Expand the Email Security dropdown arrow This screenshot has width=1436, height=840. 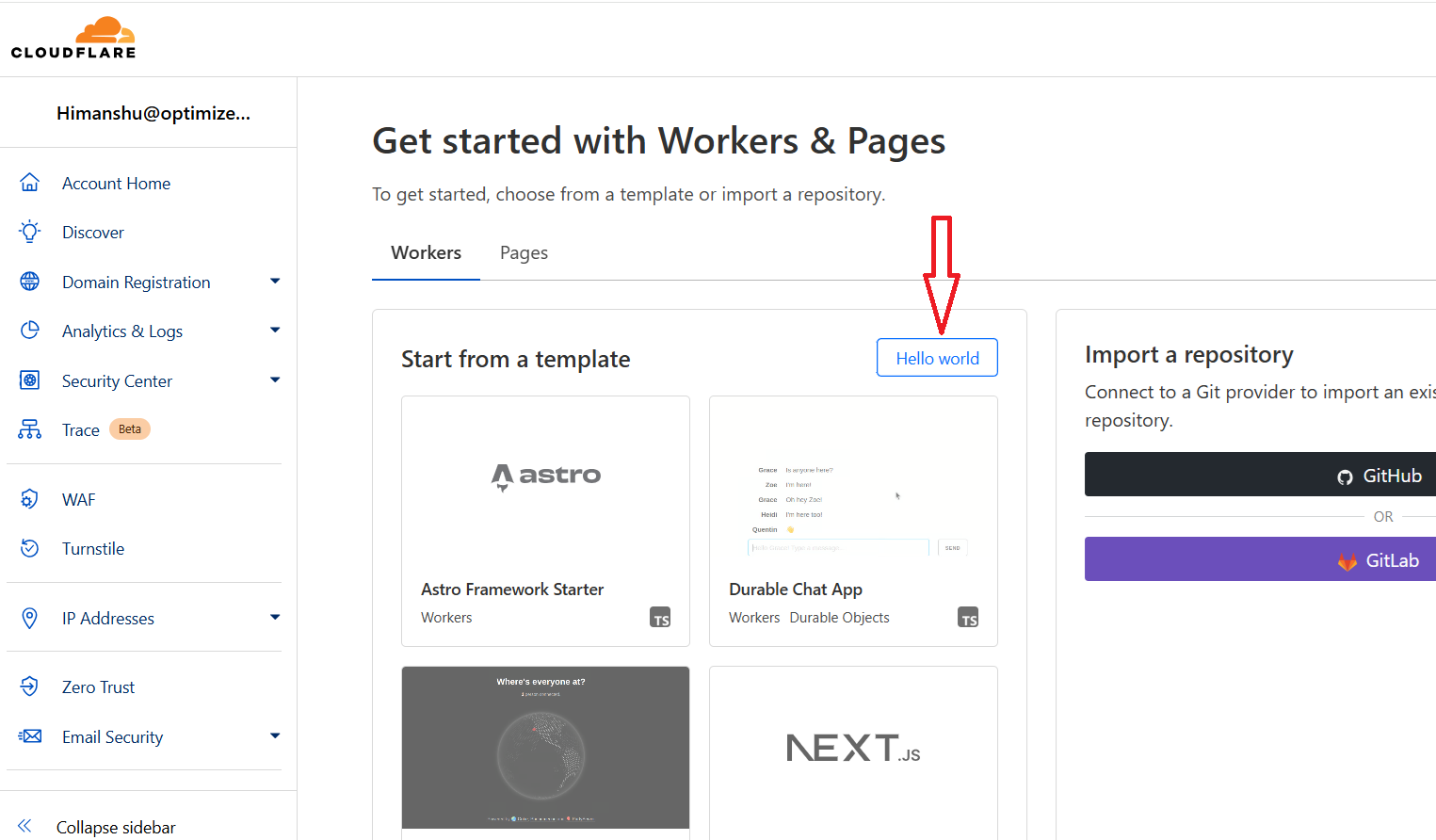pos(275,736)
